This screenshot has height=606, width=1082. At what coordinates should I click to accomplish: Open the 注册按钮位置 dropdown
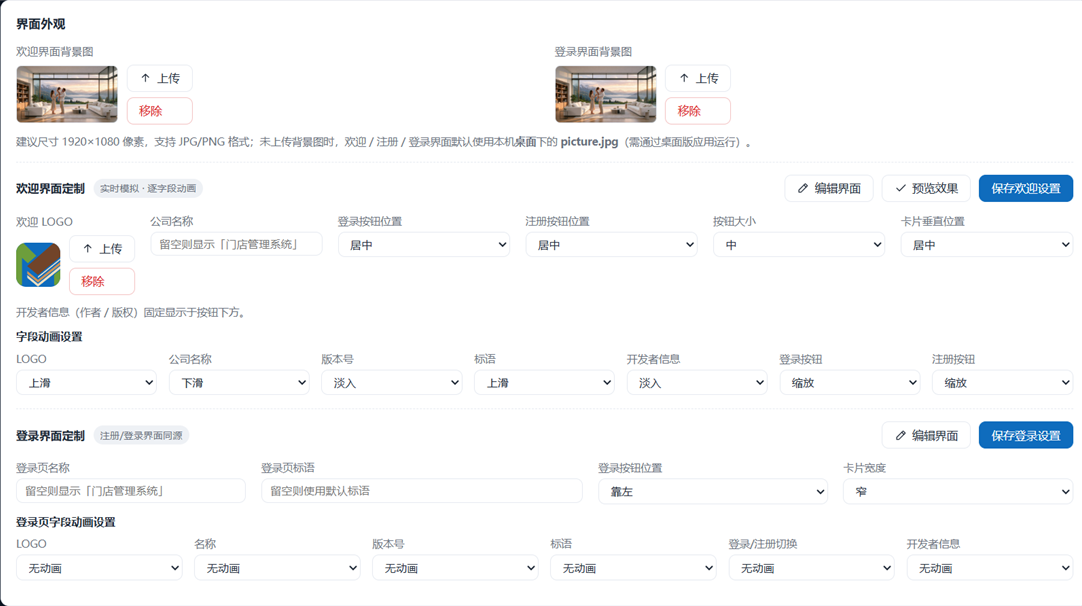[x=611, y=244]
